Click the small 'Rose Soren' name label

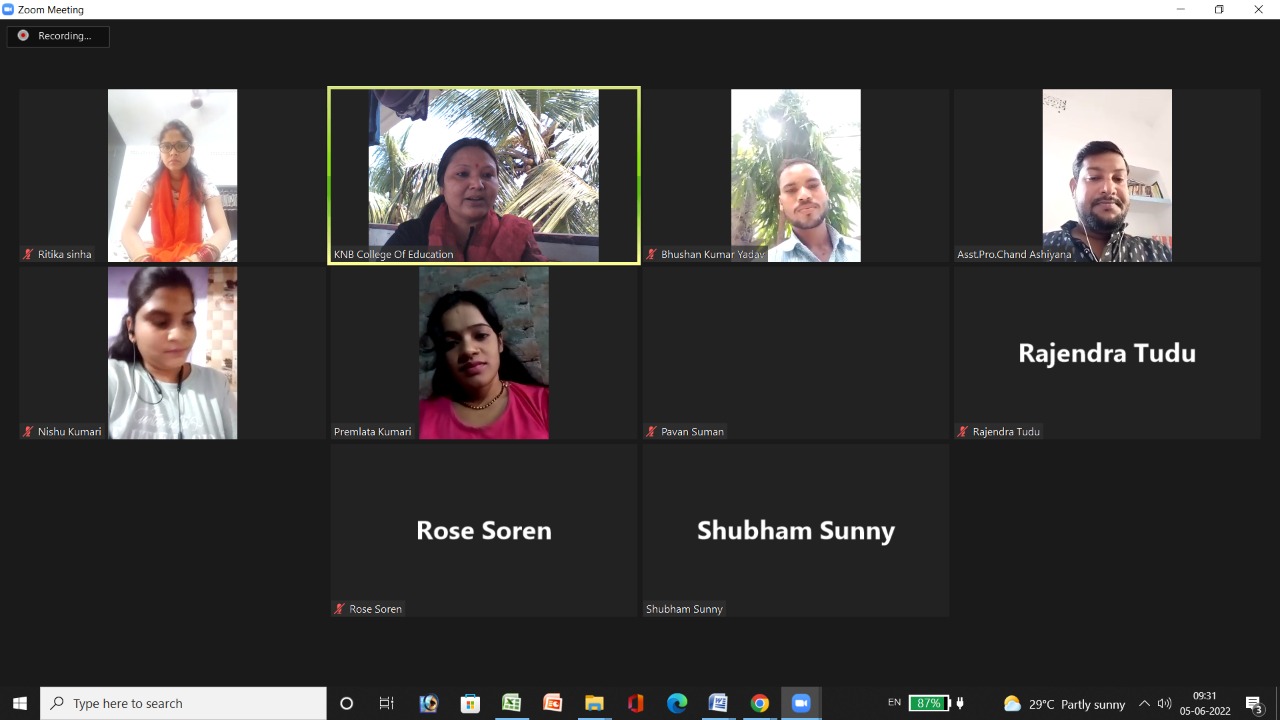click(x=375, y=608)
